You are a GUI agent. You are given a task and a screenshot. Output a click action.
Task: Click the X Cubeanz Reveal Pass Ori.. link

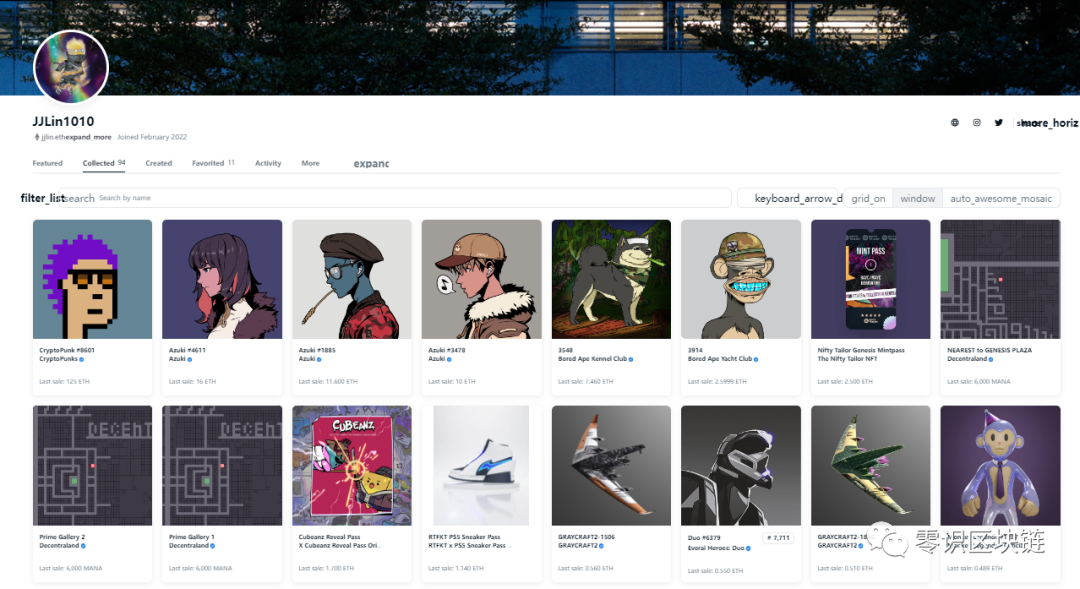pyautogui.click(x=339, y=546)
